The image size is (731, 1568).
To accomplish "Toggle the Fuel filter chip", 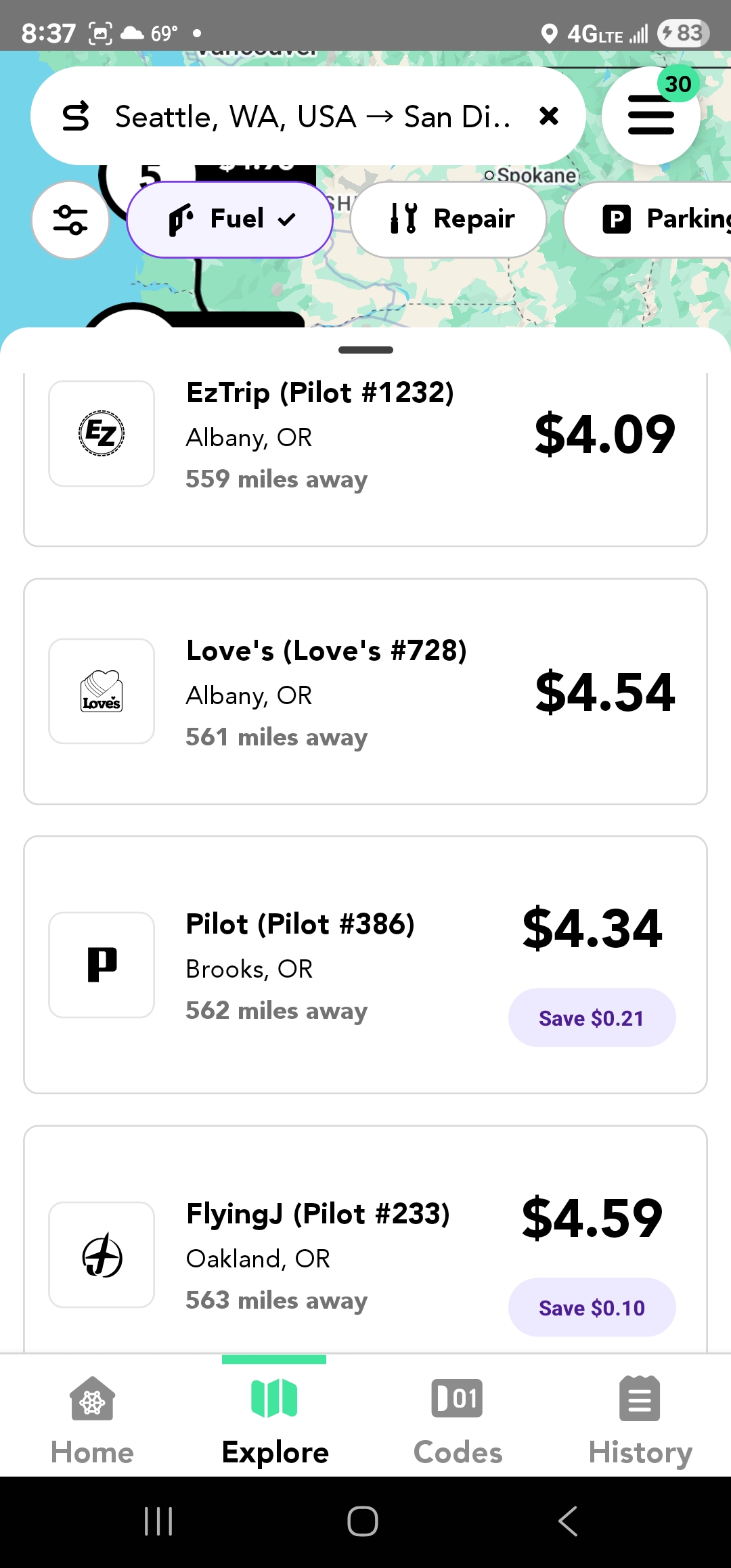I will pyautogui.click(x=229, y=219).
